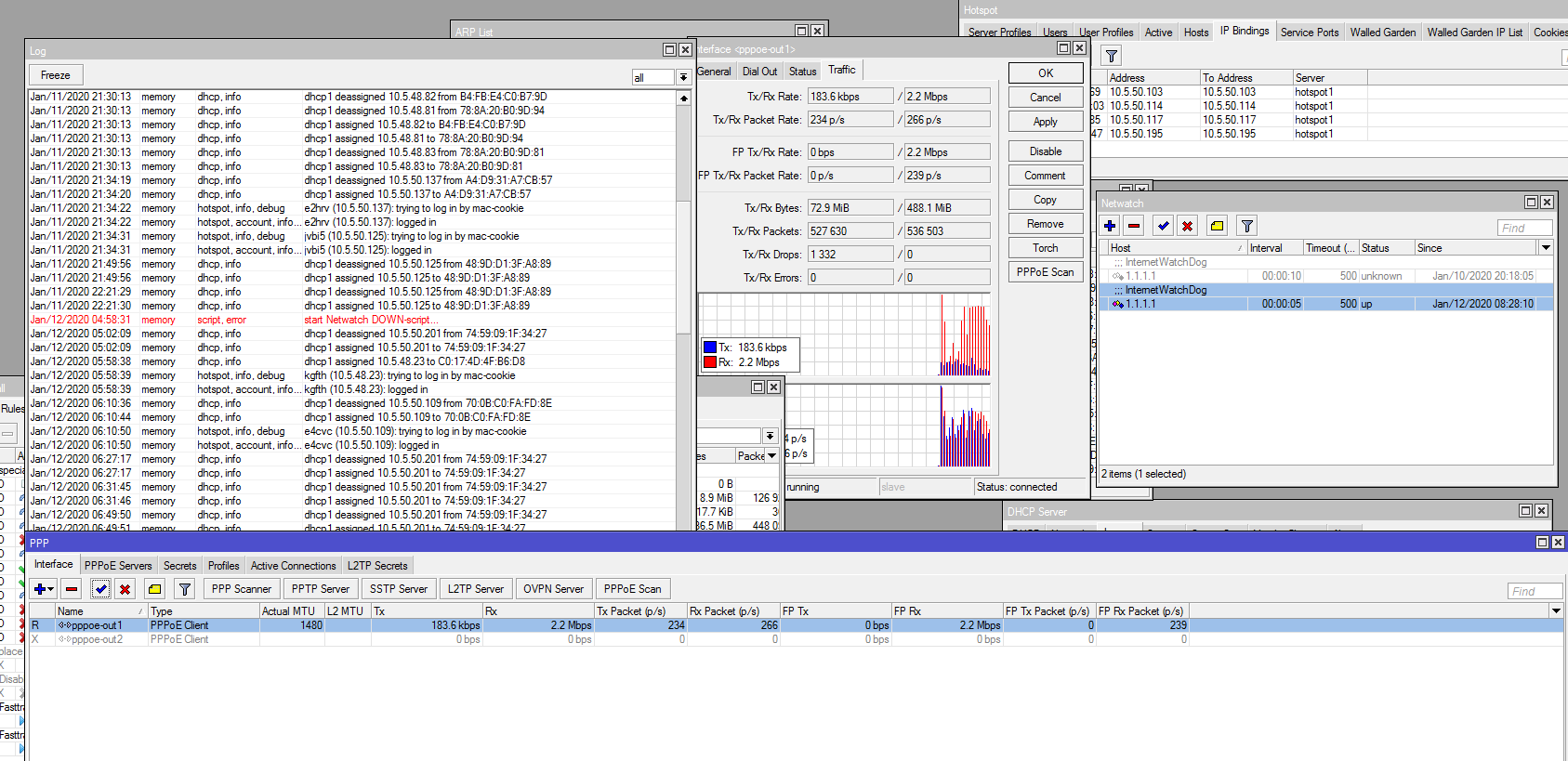Click the Find field in PPP window
Viewport: 1568px width, 761px height.
coord(1535,591)
